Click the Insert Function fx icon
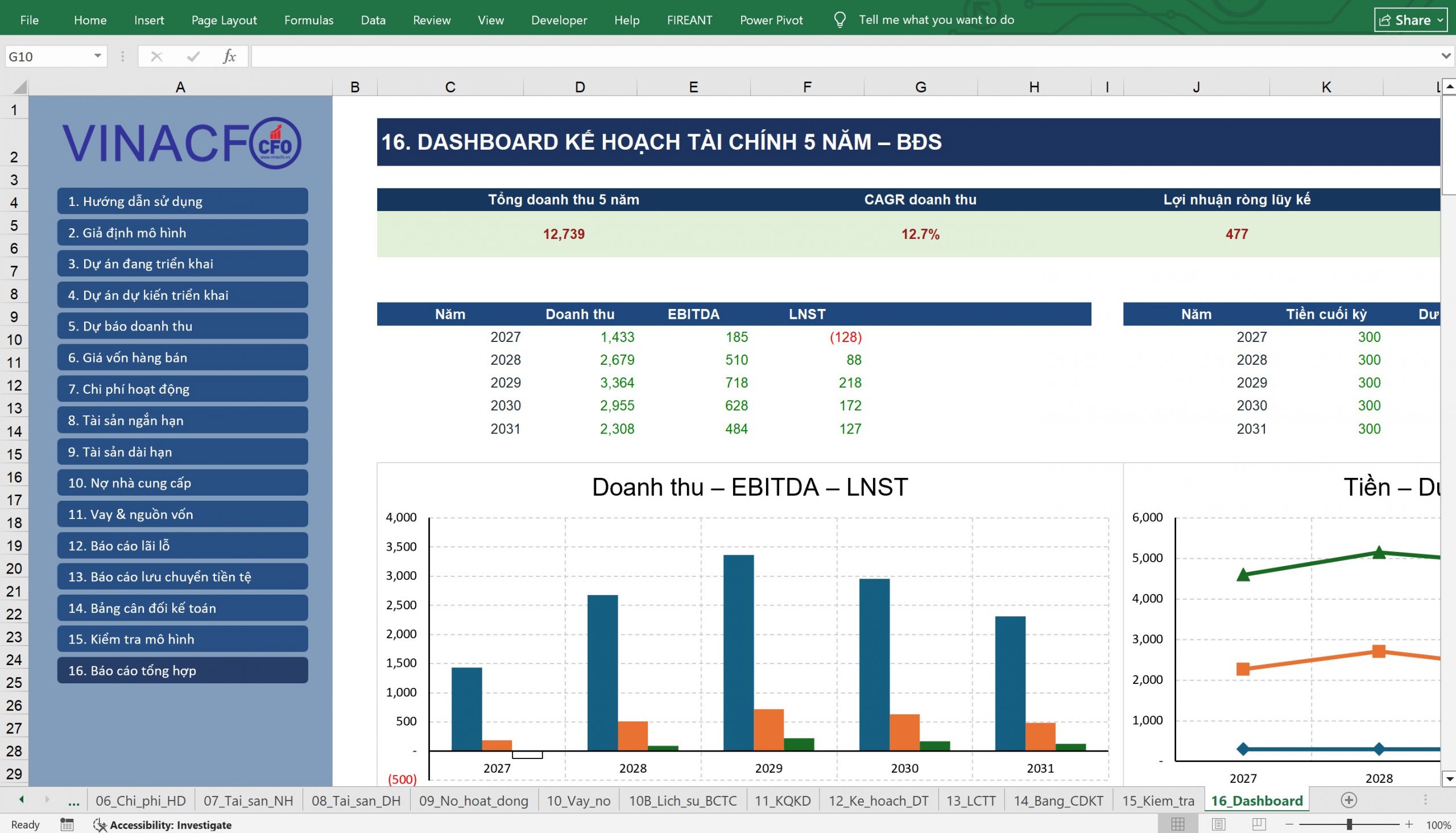The image size is (1456, 833). [229, 56]
